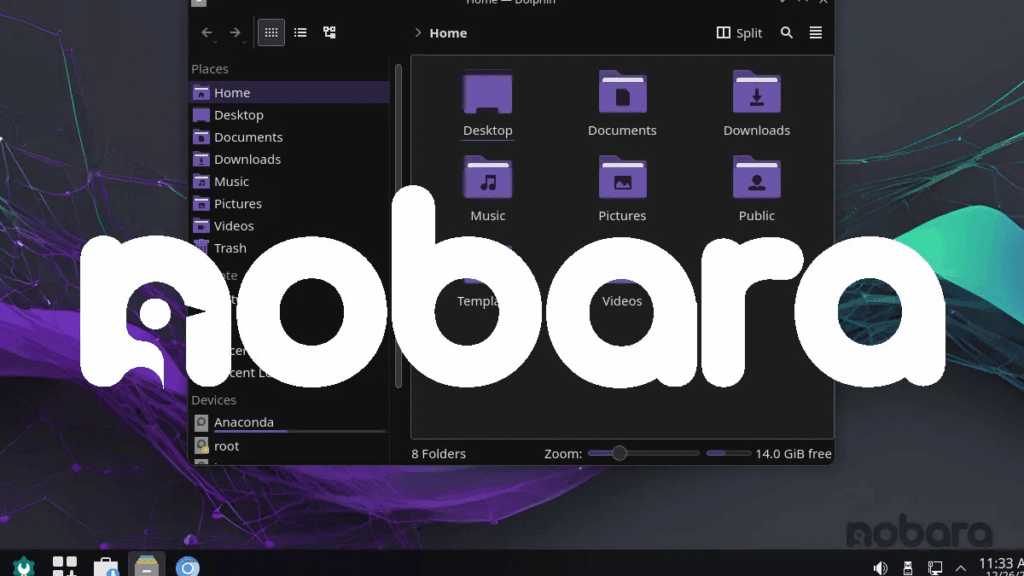1024x576 pixels.
Task: Navigate forward using the forward arrow
Action: (x=236, y=32)
